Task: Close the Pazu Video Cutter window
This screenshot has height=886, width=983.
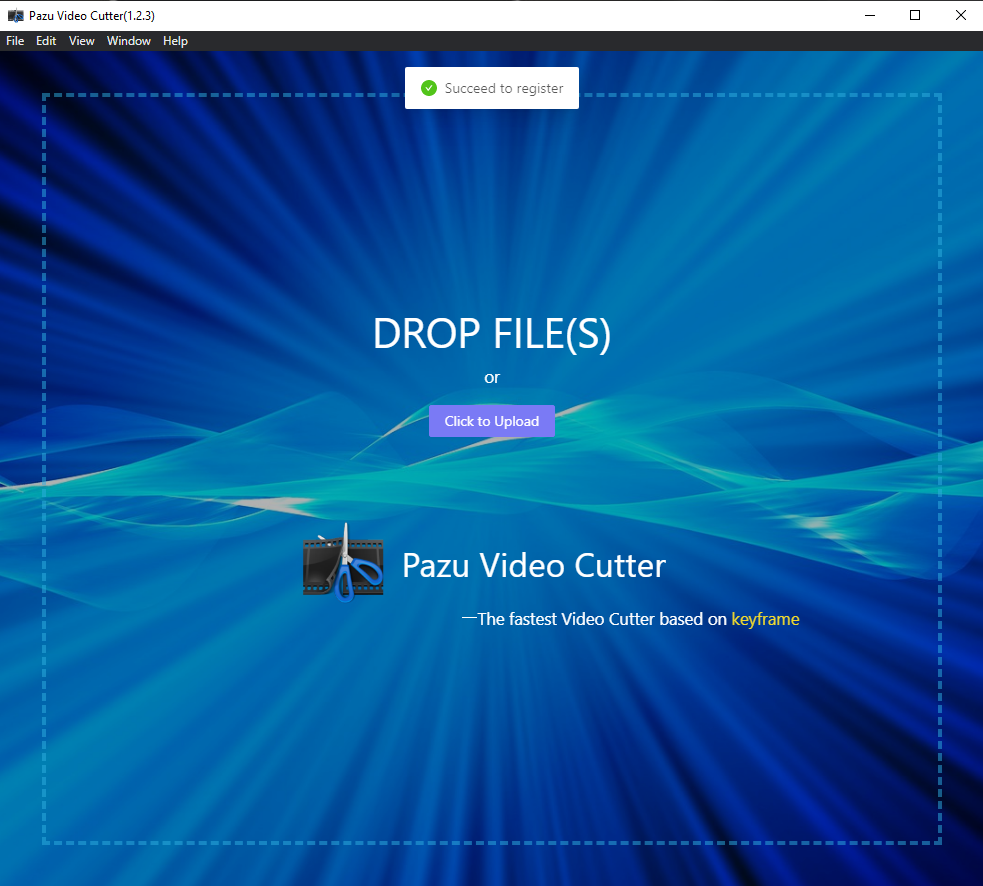Action: coord(960,15)
